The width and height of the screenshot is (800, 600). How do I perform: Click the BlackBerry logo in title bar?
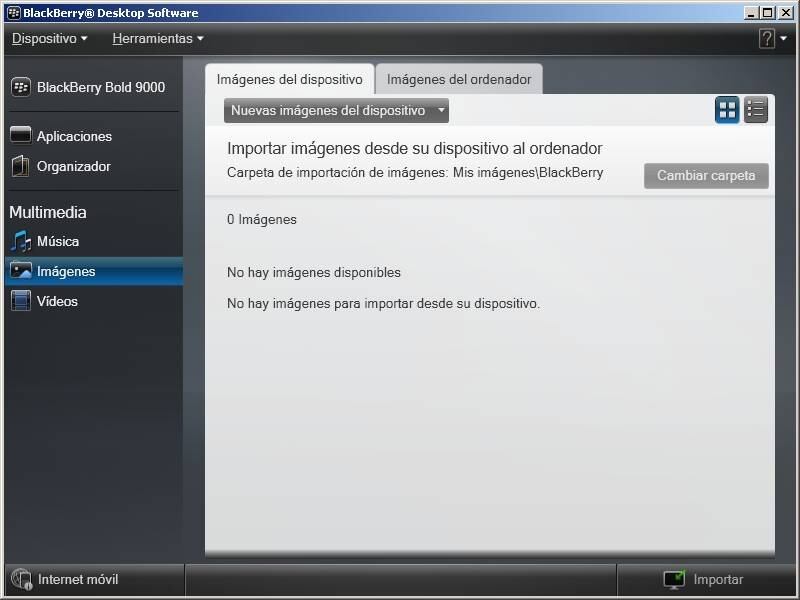[14, 13]
